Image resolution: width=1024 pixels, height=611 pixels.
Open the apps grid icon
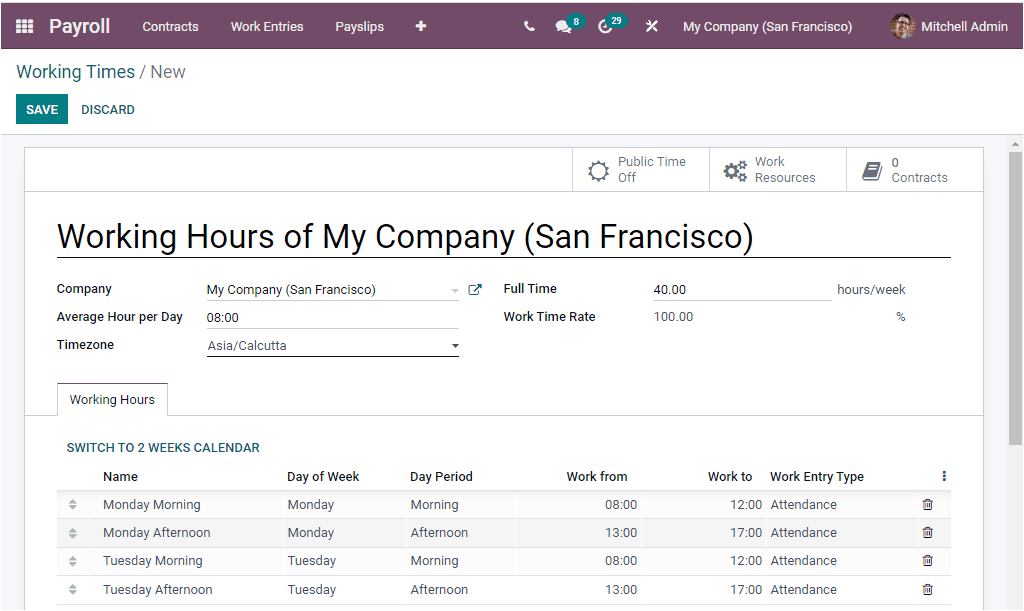[22, 26]
